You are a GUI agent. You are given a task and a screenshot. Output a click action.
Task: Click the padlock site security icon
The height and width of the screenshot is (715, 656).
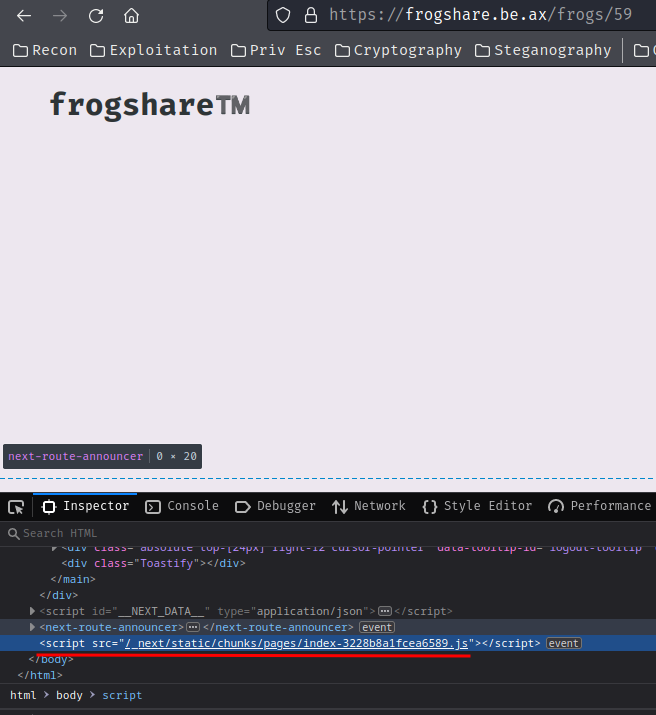click(x=311, y=15)
